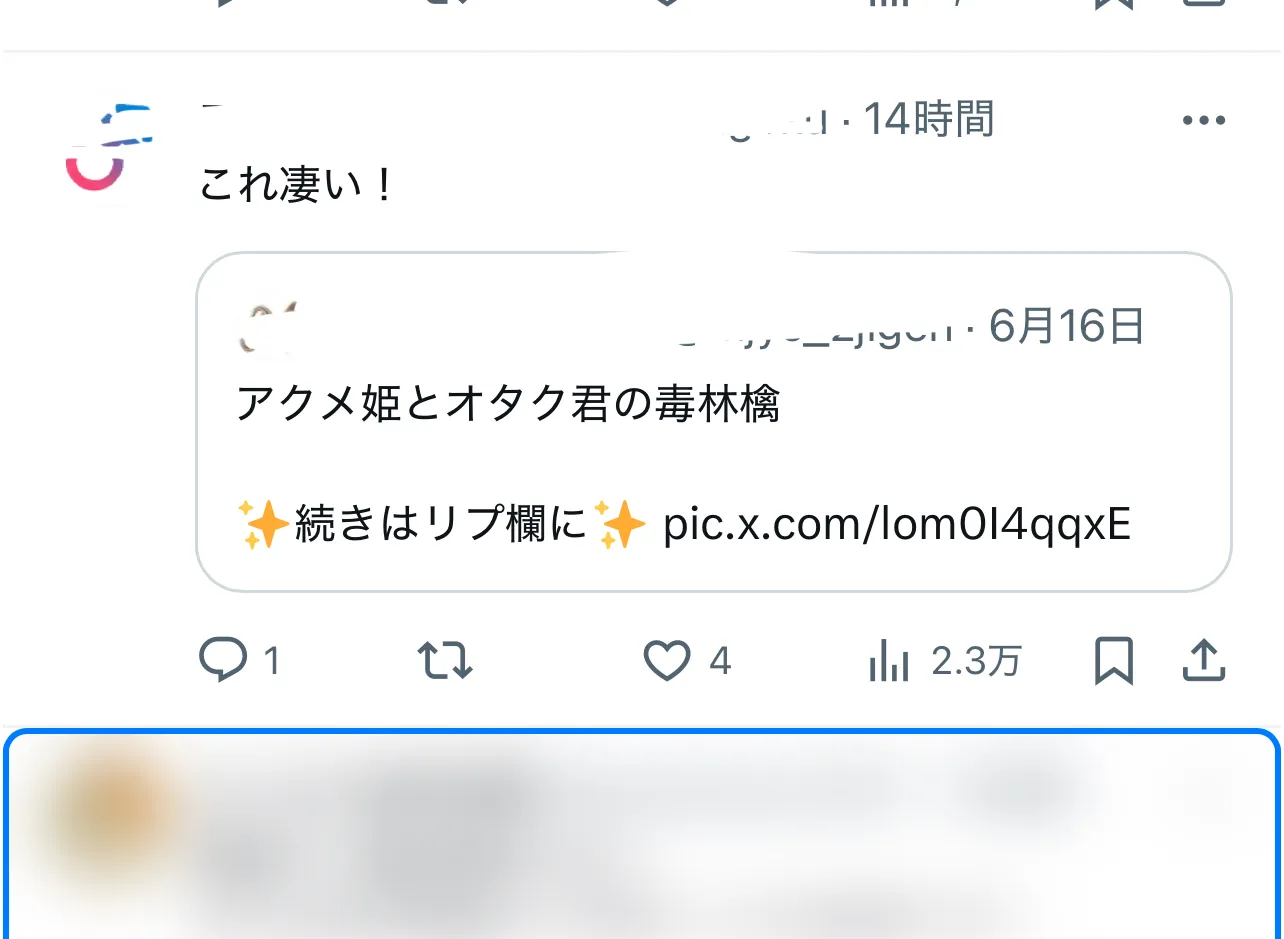Open the blurred tweet with blue outline

point(642,835)
